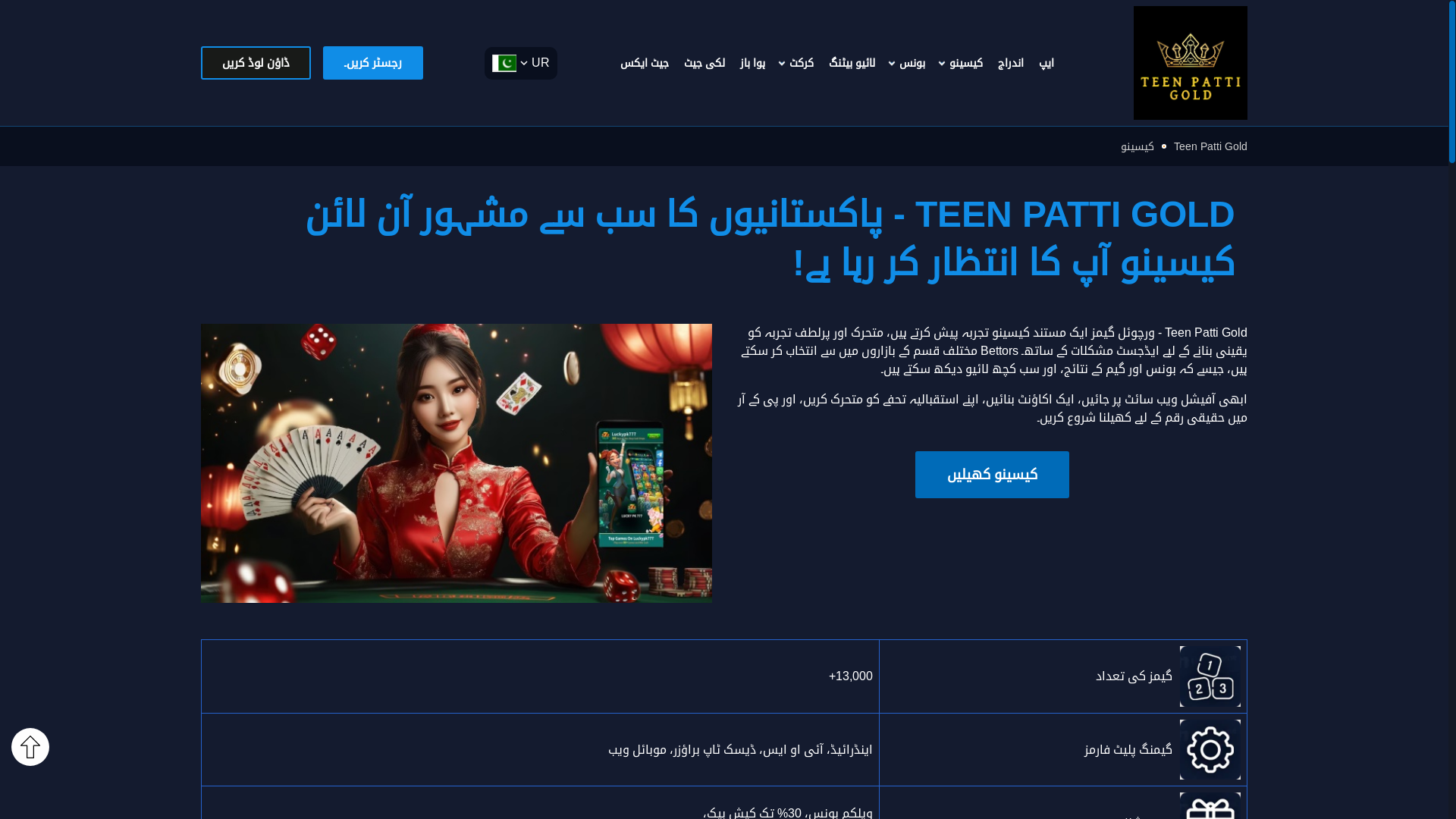Click the numbered dice games-count icon
The image size is (1456, 819).
[x=1210, y=676]
